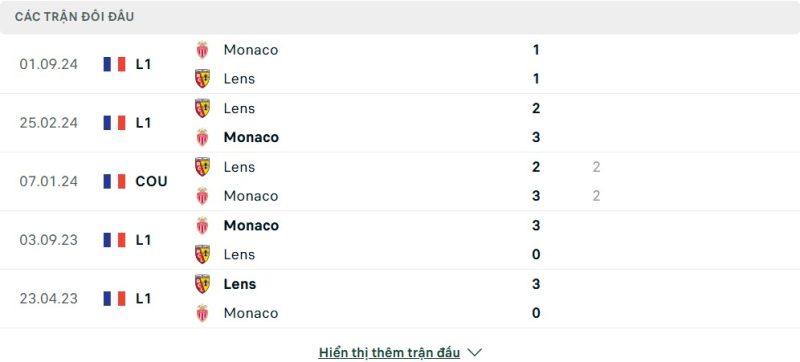Click French flag on 07.01.24 COU row
The image size is (800, 362).
click(x=114, y=182)
